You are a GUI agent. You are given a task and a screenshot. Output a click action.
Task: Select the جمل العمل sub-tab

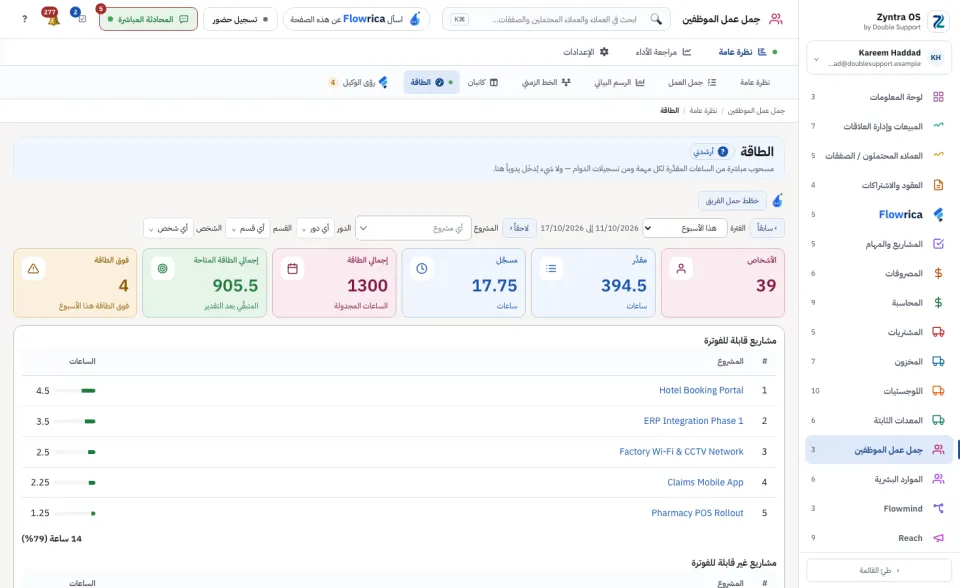tap(692, 82)
